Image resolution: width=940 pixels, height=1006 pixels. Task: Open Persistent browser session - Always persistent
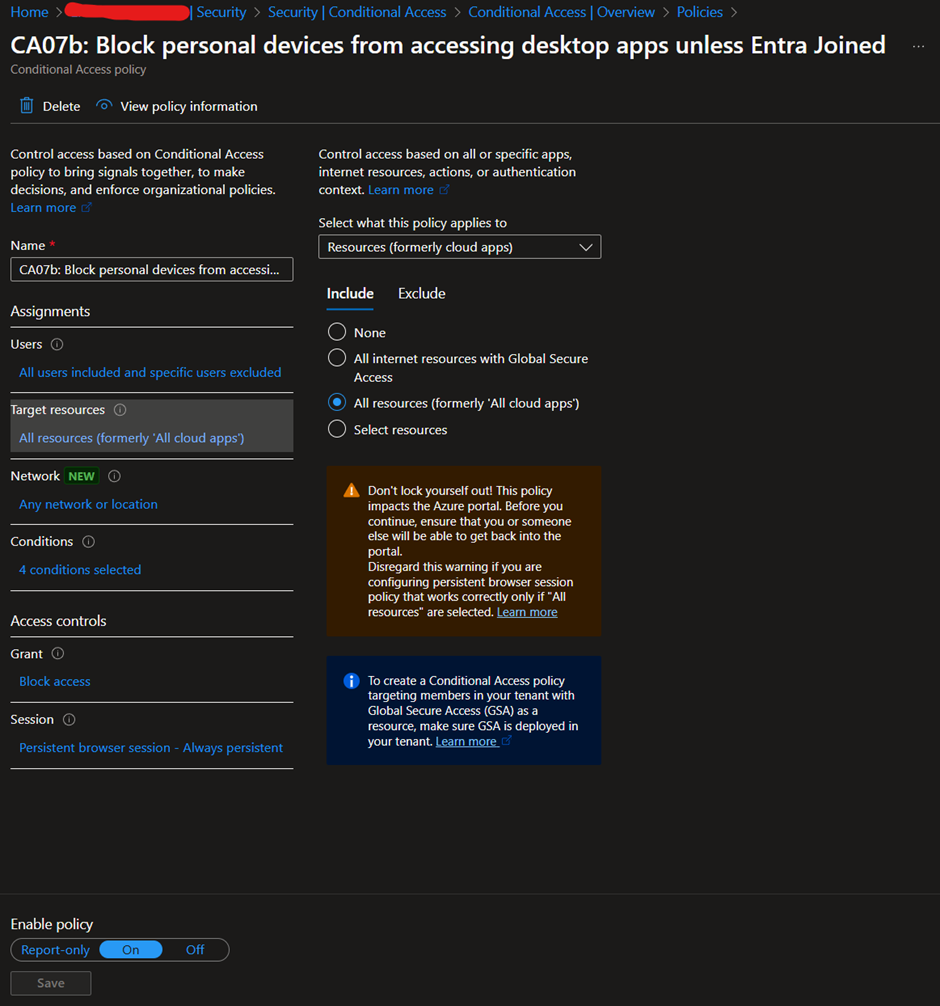pyautogui.click(x=151, y=747)
